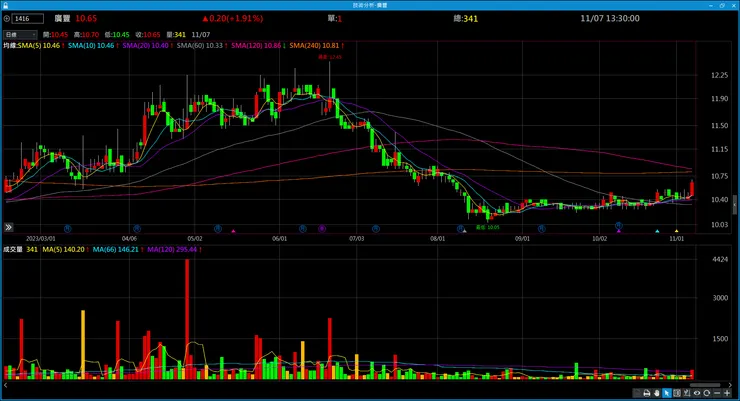The width and height of the screenshot is (740, 401).
Task: Click the red 最高 high price annotation
Action: pos(329,57)
